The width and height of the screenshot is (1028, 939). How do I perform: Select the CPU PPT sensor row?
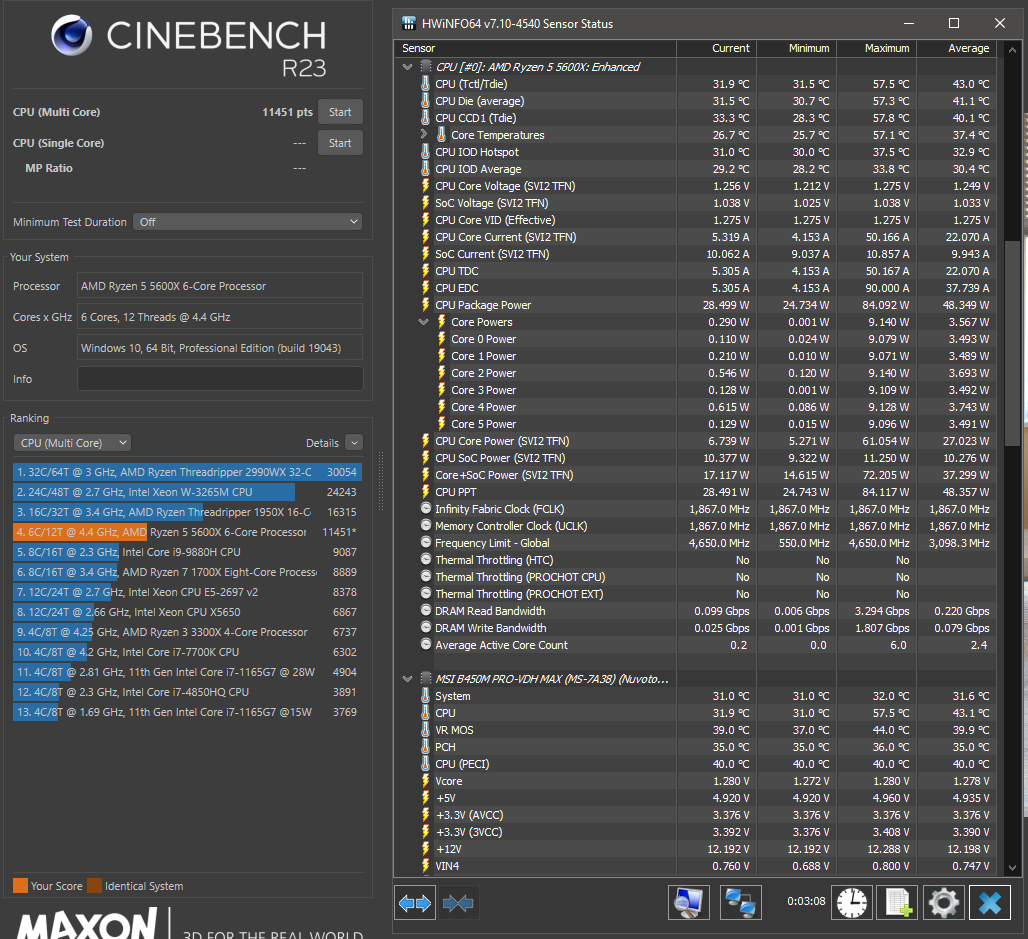pos(696,492)
